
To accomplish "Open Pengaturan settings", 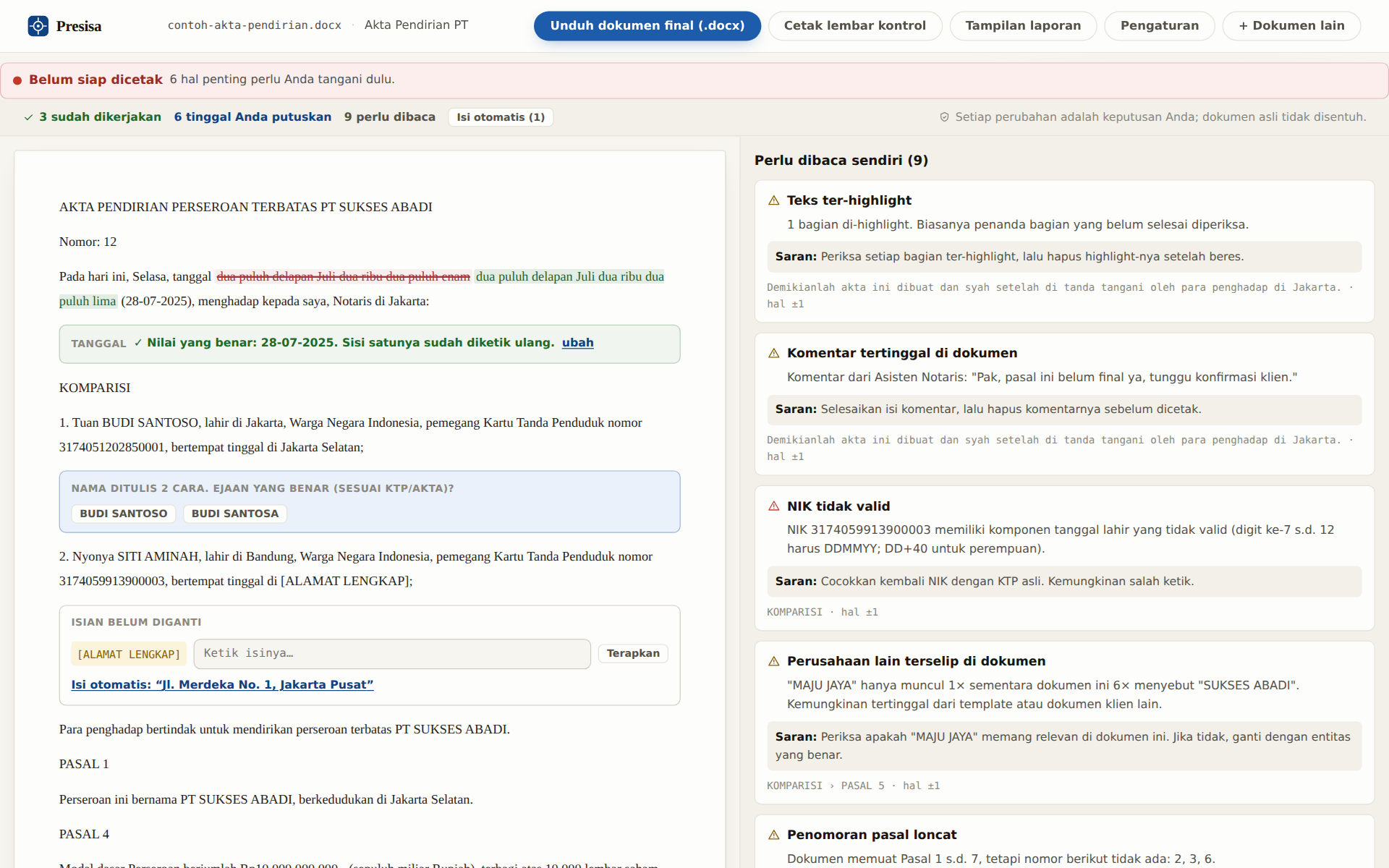I will 1159,26.
